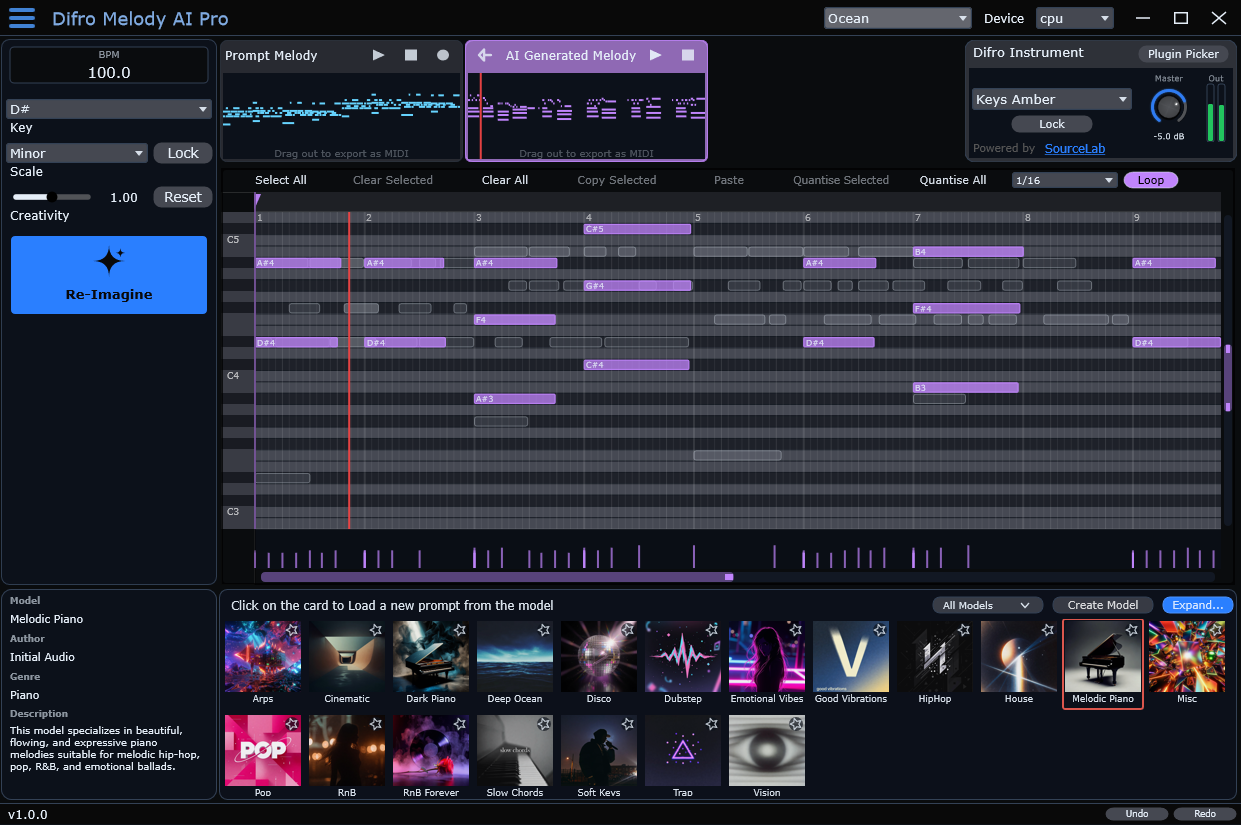The image size is (1241, 825).
Task: Adjust the Creativity slider
Action: point(51,197)
